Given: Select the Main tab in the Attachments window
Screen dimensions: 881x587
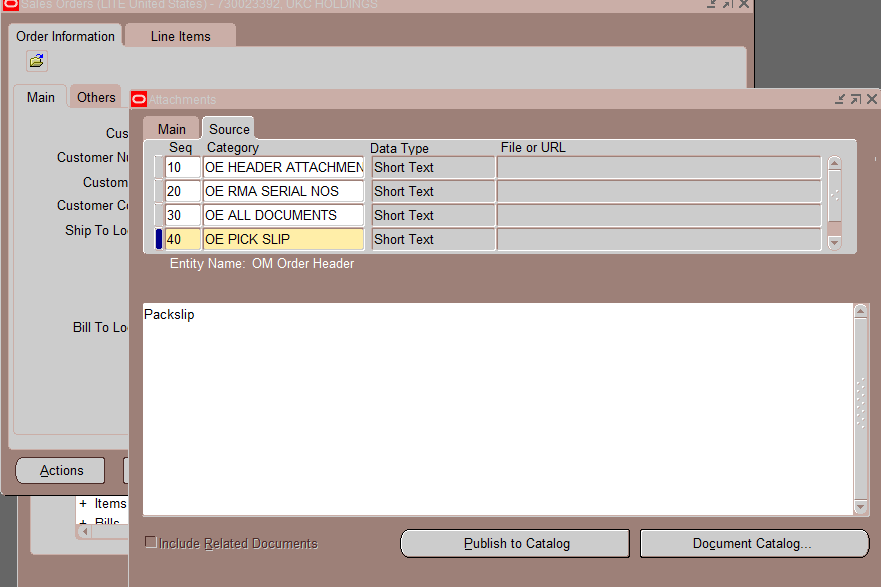Looking at the screenshot, I should click(170, 128).
